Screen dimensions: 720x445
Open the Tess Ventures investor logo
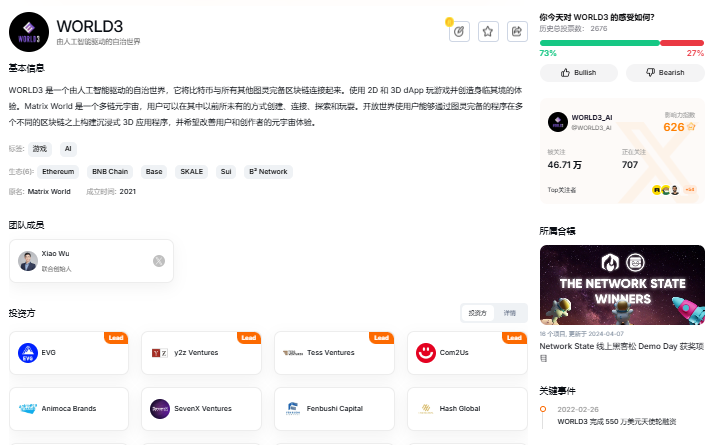[293, 353]
